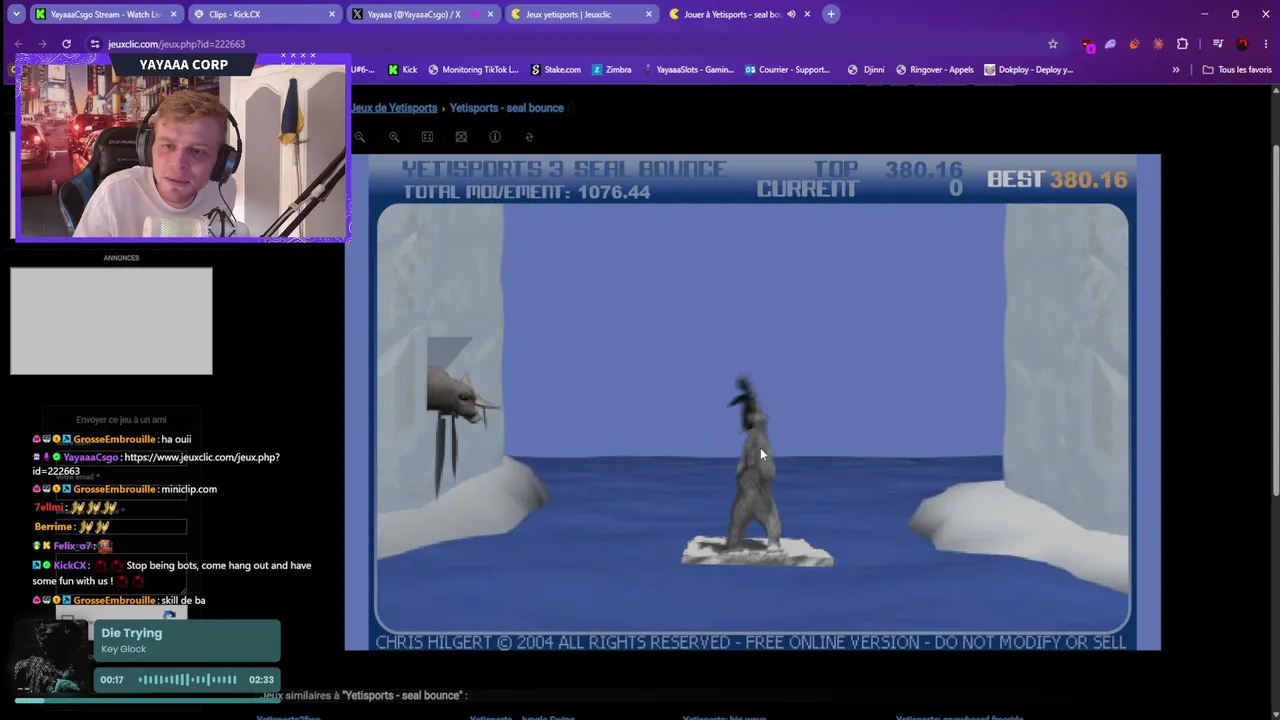
Task: Open the jeuxclic.com link posted by YayaaaCsgo
Action: [156, 464]
